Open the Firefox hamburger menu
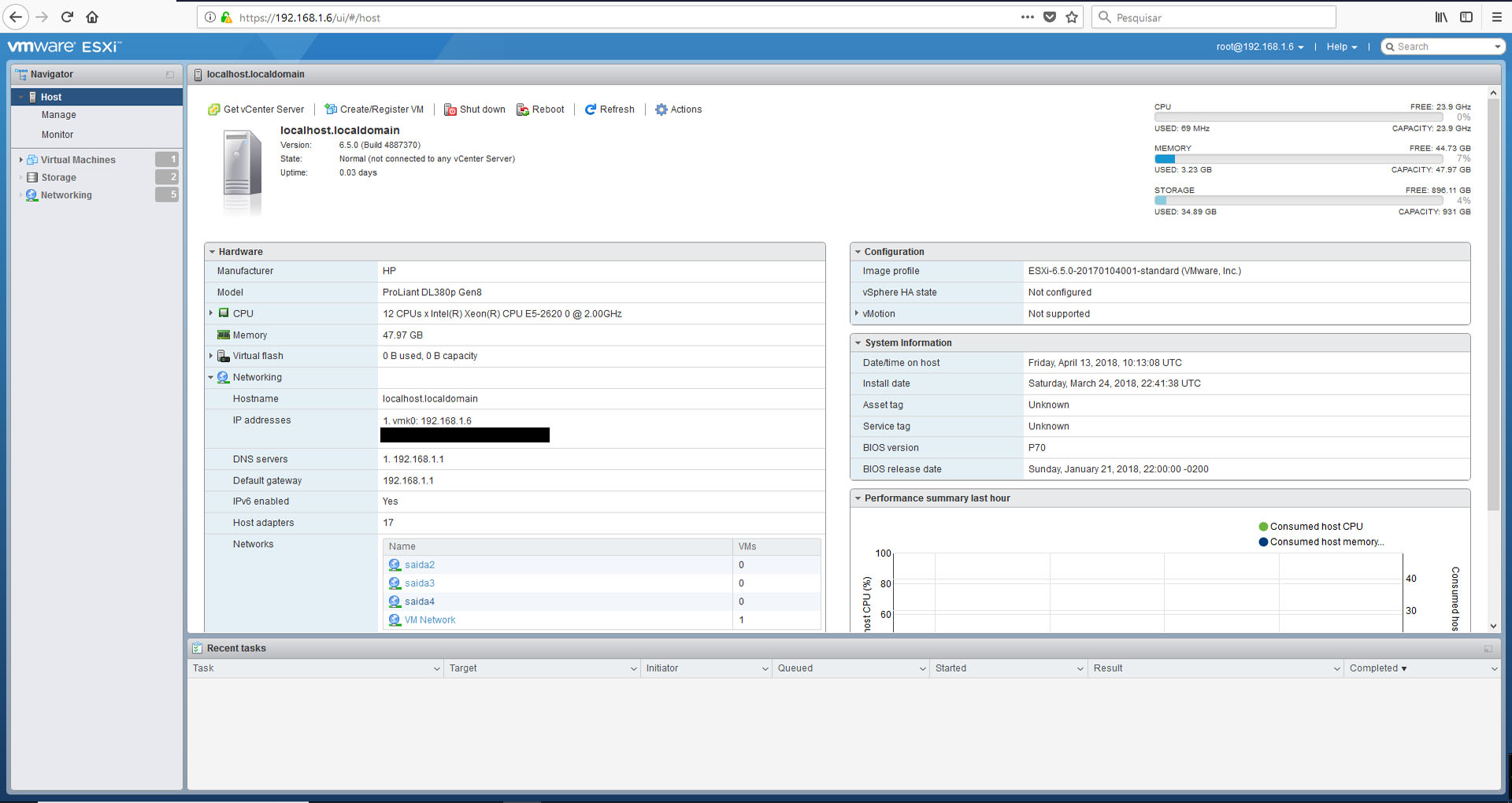The image size is (1512, 803). pos(1497,17)
